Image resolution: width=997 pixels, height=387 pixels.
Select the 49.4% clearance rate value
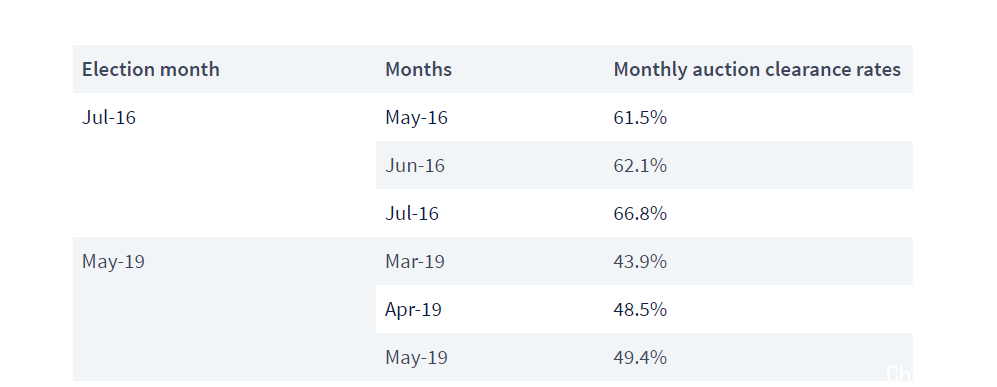coord(640,357)
